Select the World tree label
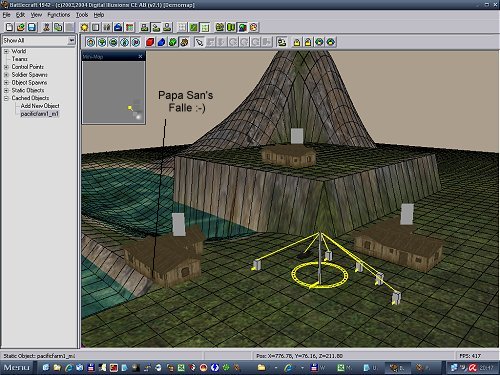The width and height of the screenshot is (500, 375). 19,51
